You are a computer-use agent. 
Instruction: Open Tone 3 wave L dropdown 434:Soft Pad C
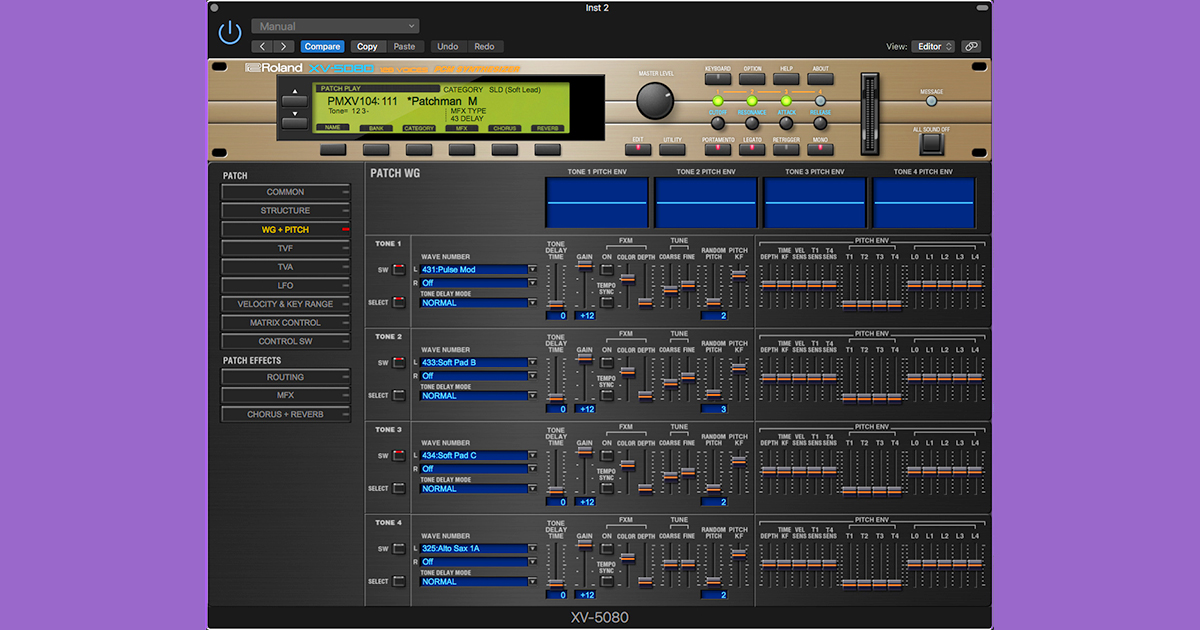click(x=479, y=456)
